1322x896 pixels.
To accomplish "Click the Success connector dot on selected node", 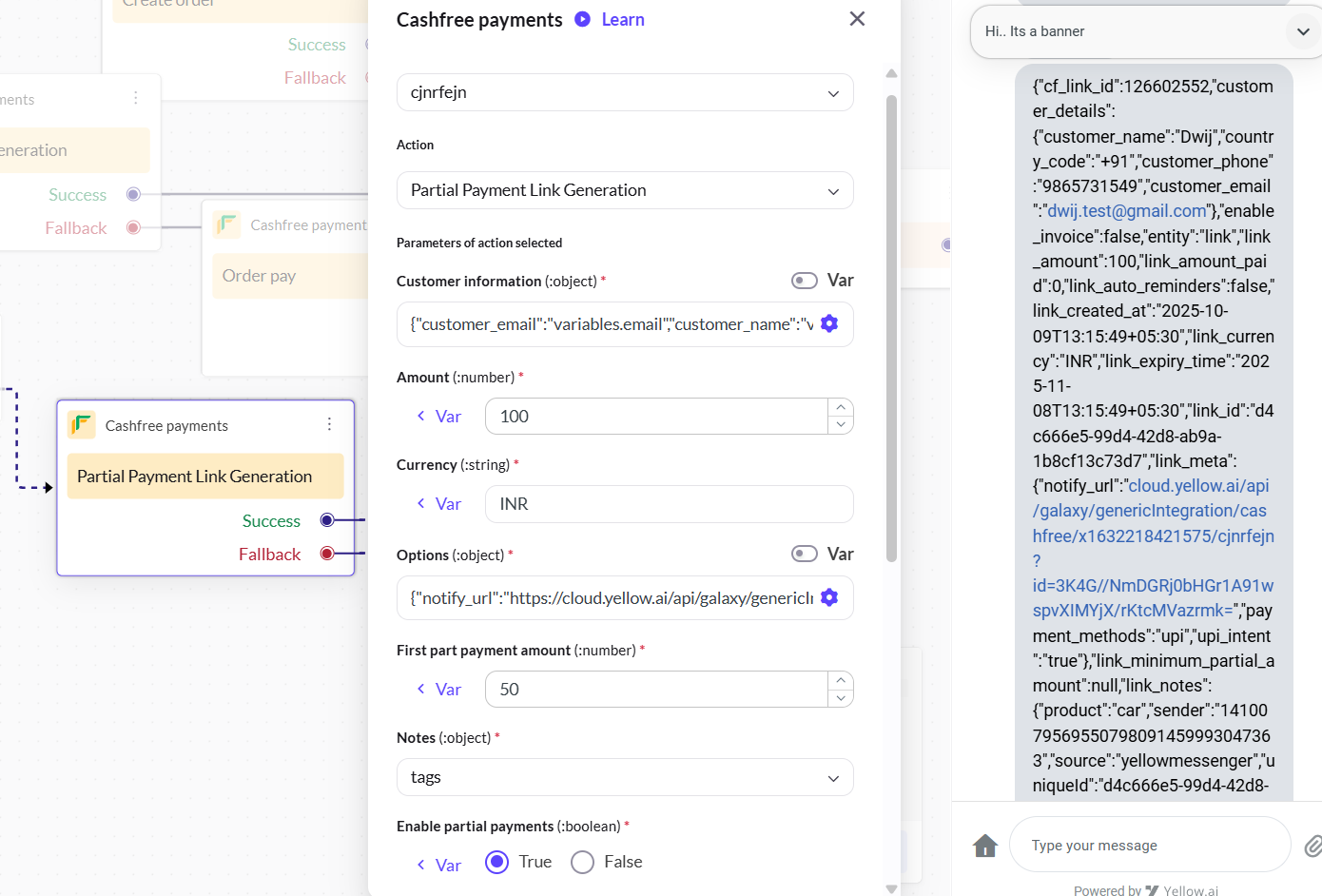I will [x=327, y=520].
